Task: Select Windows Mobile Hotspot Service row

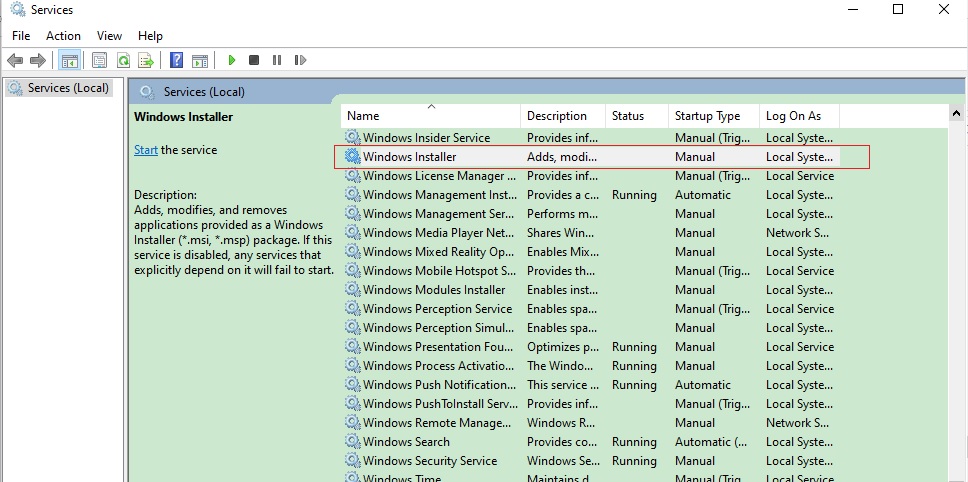Action: click(x=590, y=271)
